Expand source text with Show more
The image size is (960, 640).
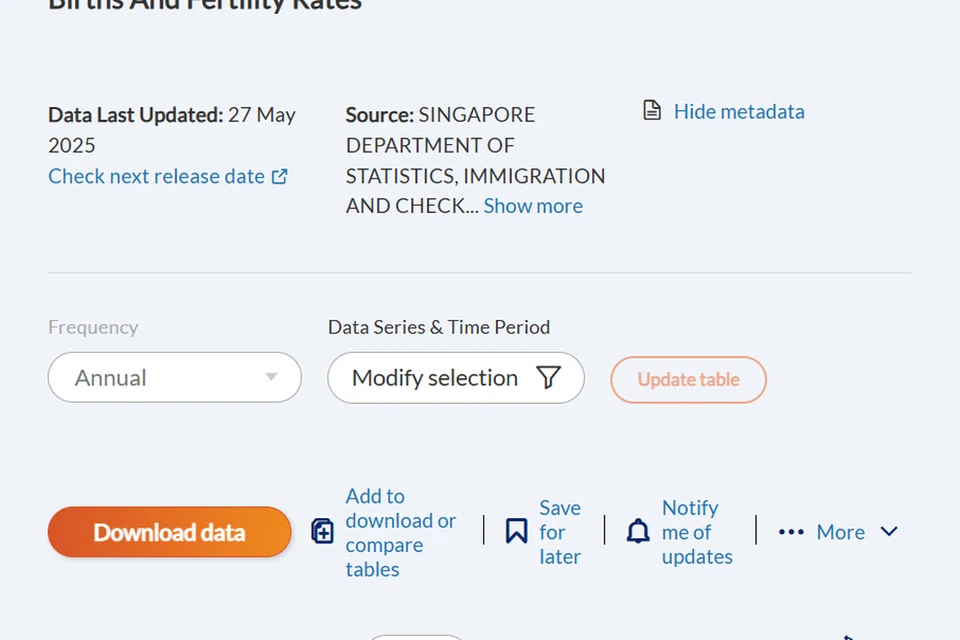coord(533,206)
